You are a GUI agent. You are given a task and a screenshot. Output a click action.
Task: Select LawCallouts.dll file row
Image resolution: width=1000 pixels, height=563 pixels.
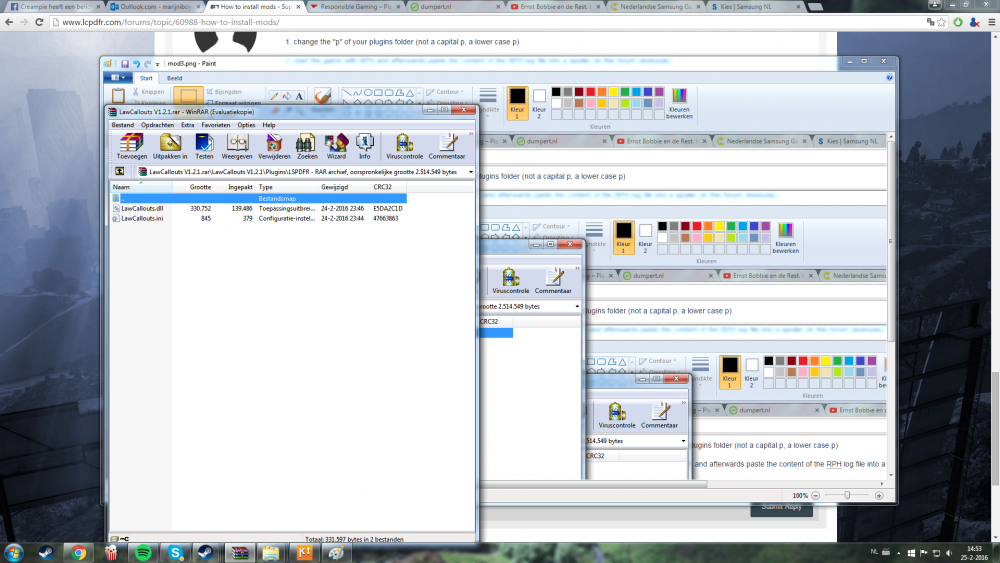tap(258, 208)
